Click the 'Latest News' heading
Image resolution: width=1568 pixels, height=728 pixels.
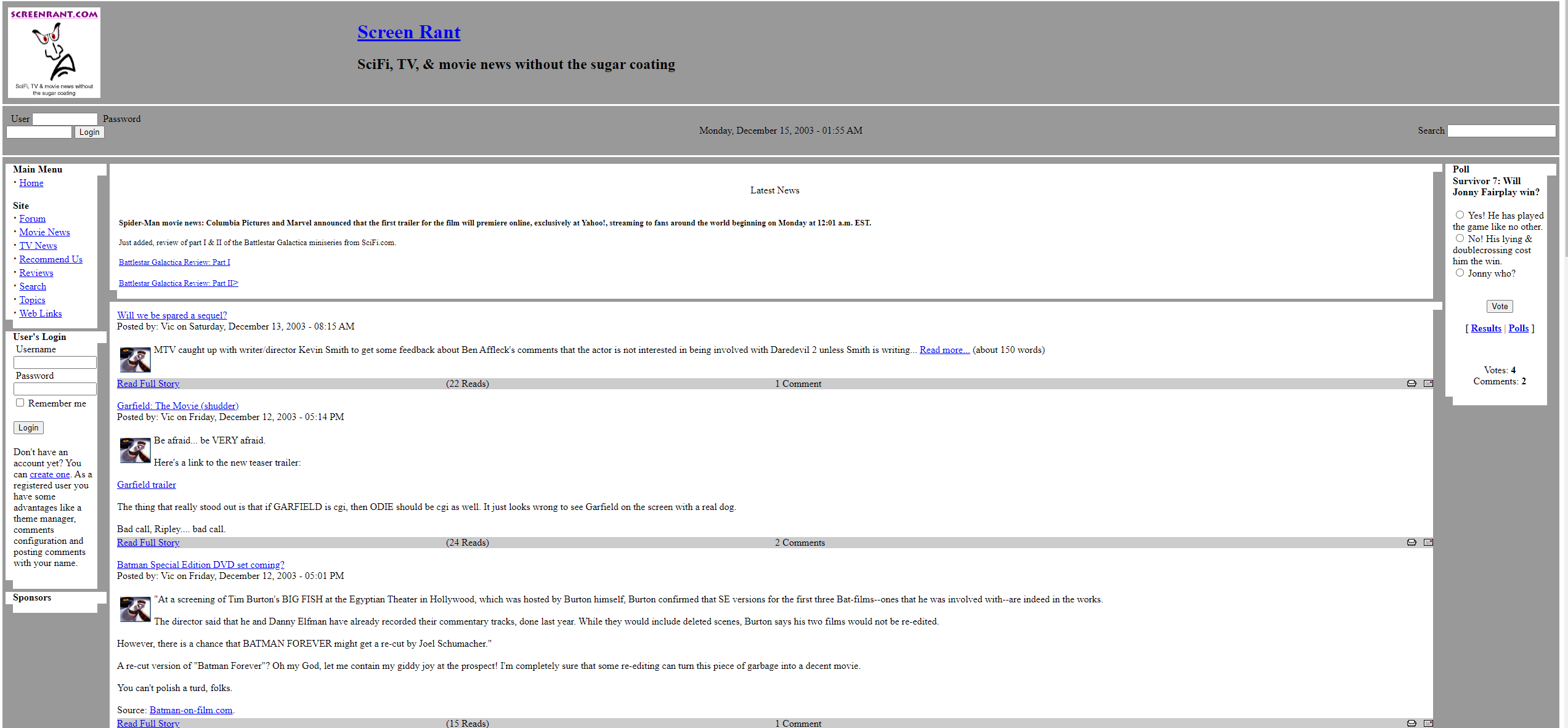[774, 190]
